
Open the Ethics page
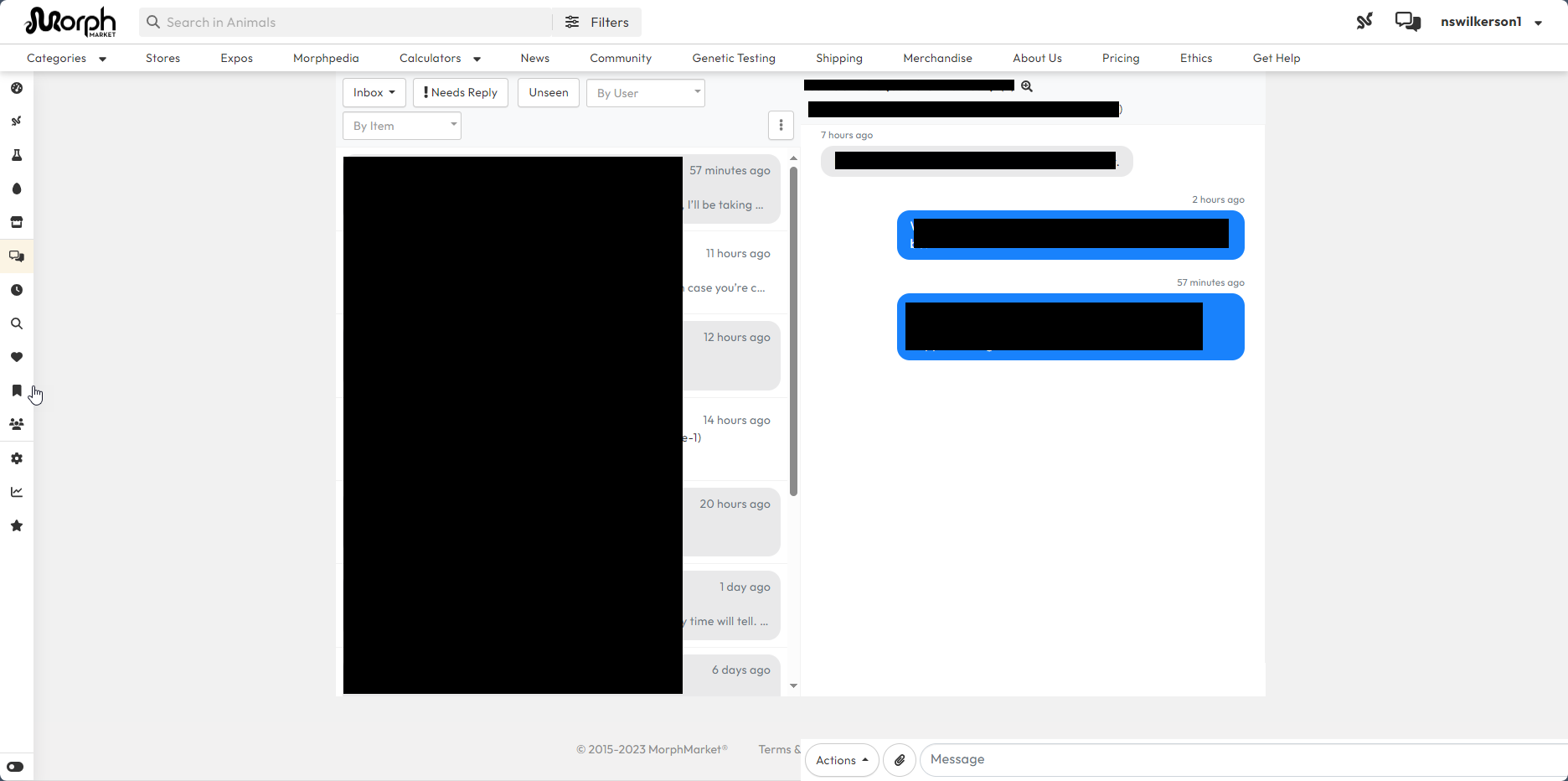click(x=1196, y=58)
